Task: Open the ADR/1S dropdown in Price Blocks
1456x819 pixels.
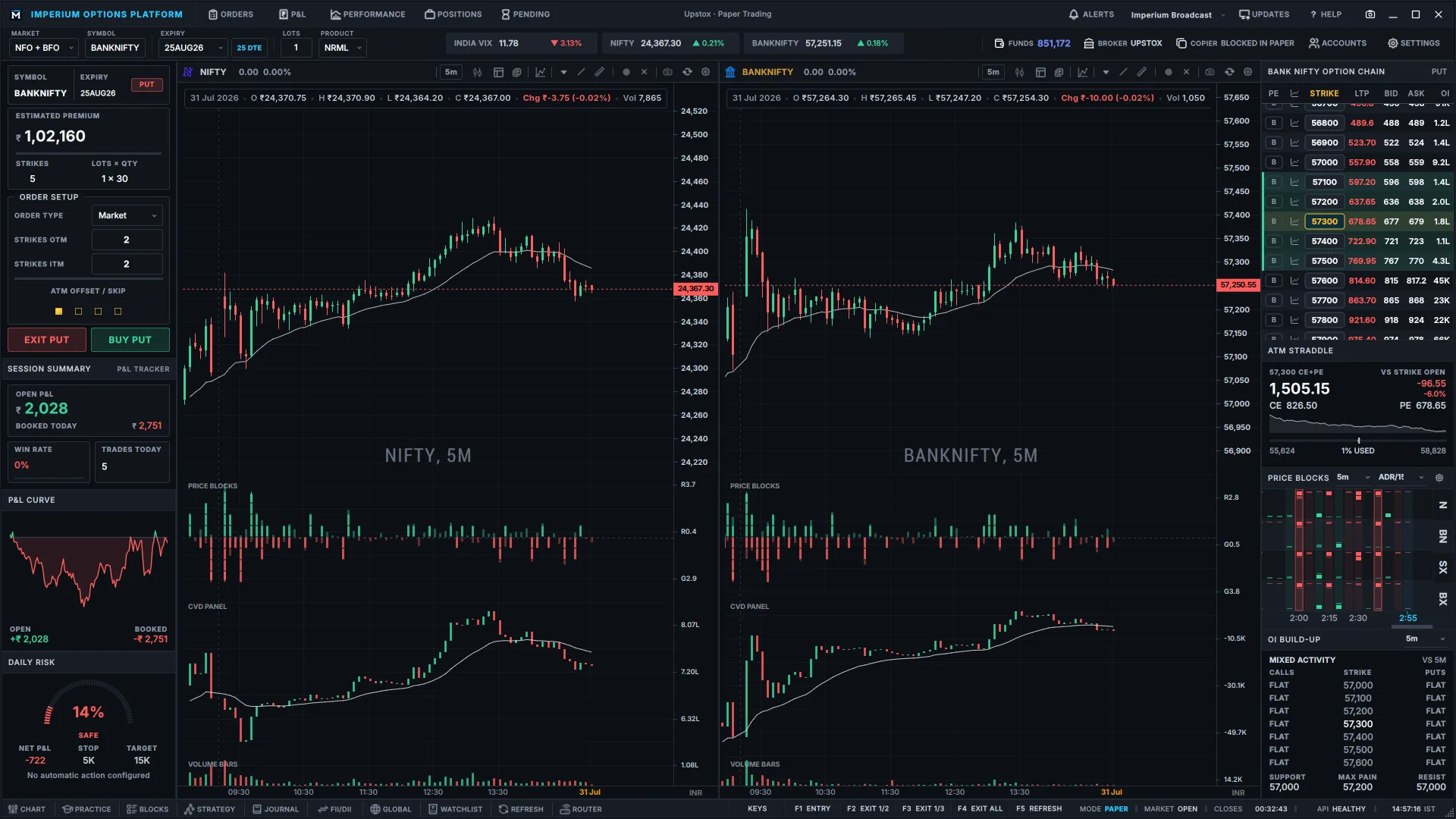Action: tap(1401, 478)
